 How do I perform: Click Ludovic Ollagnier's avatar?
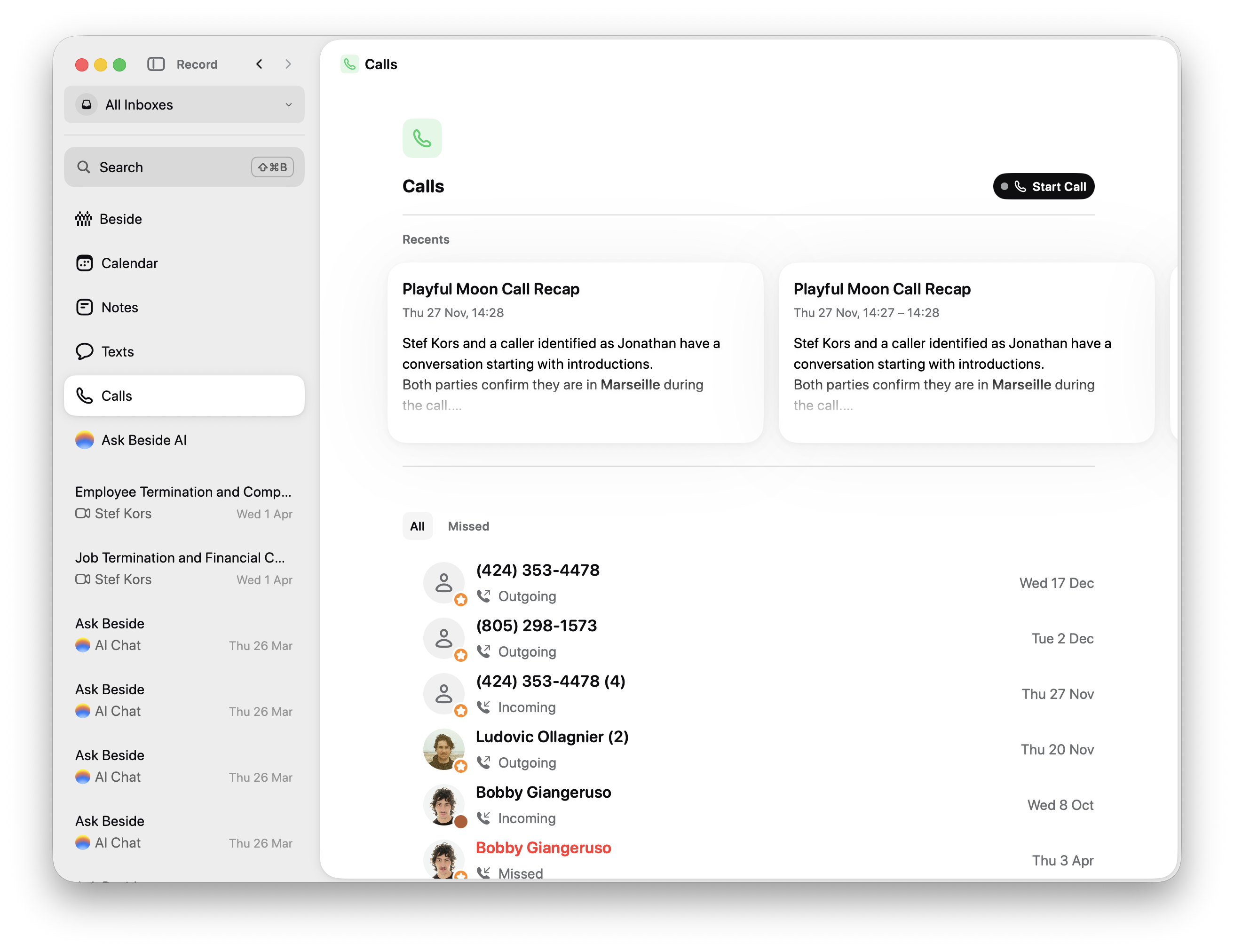pyautogui.click(x=443, y=749)
